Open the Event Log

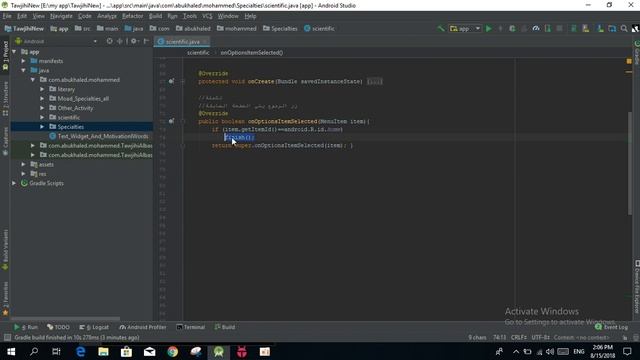tap(611, 327)
